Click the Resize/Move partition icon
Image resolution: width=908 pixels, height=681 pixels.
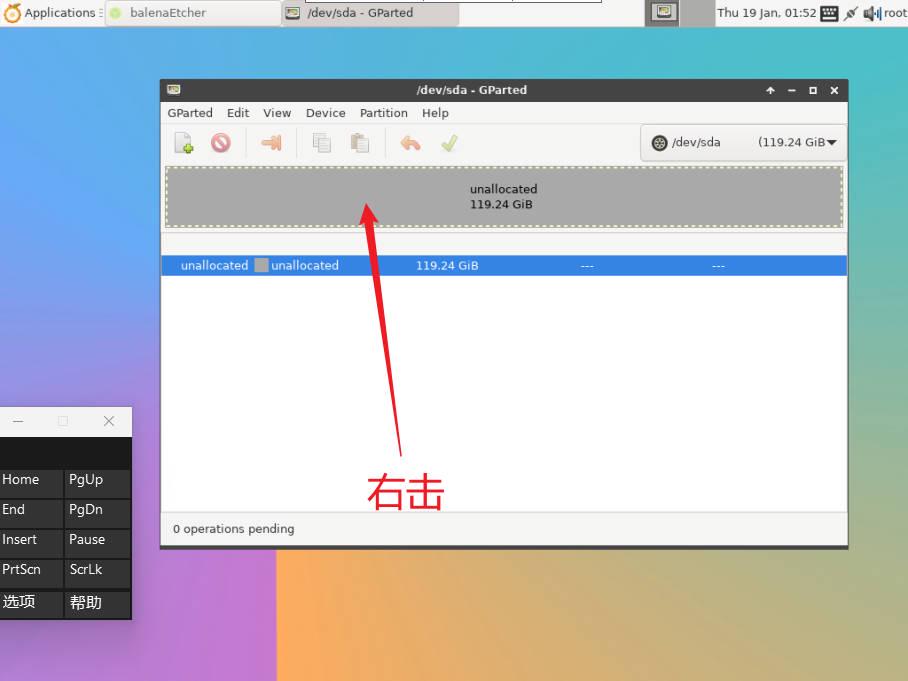pos(272,142)
